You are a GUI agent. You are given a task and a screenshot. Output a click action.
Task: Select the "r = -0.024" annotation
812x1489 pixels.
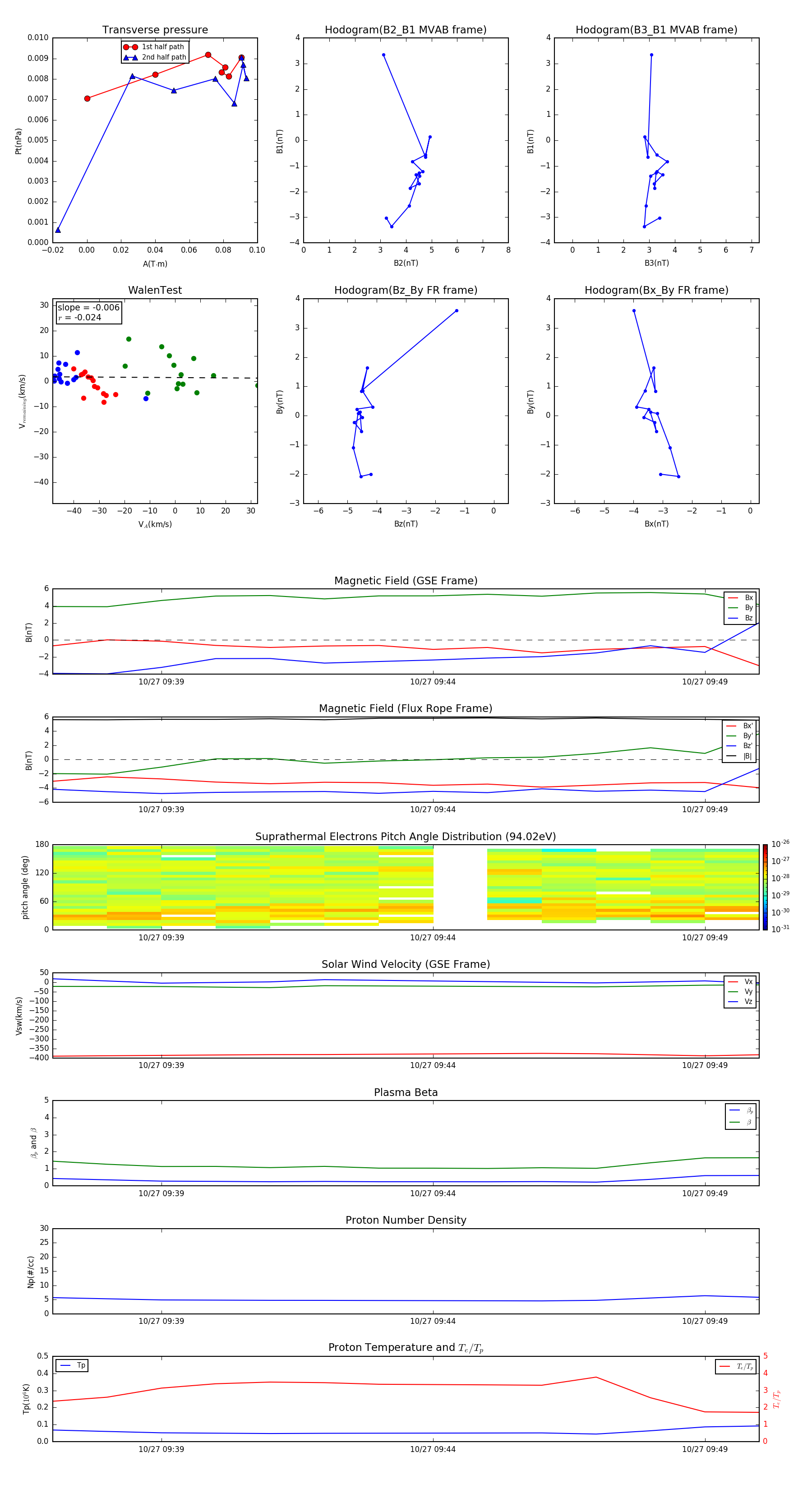coord(80,317)
